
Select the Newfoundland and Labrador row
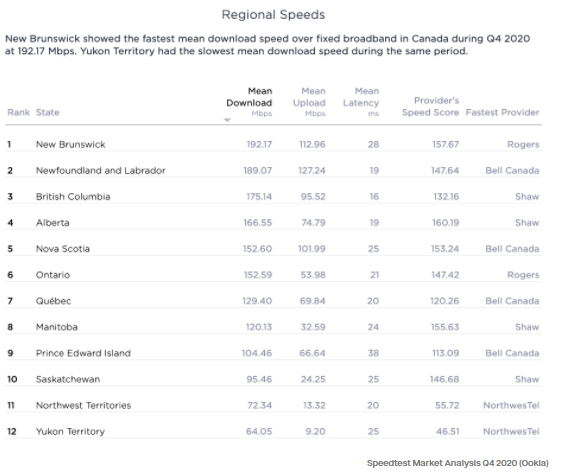pos(273,170)
